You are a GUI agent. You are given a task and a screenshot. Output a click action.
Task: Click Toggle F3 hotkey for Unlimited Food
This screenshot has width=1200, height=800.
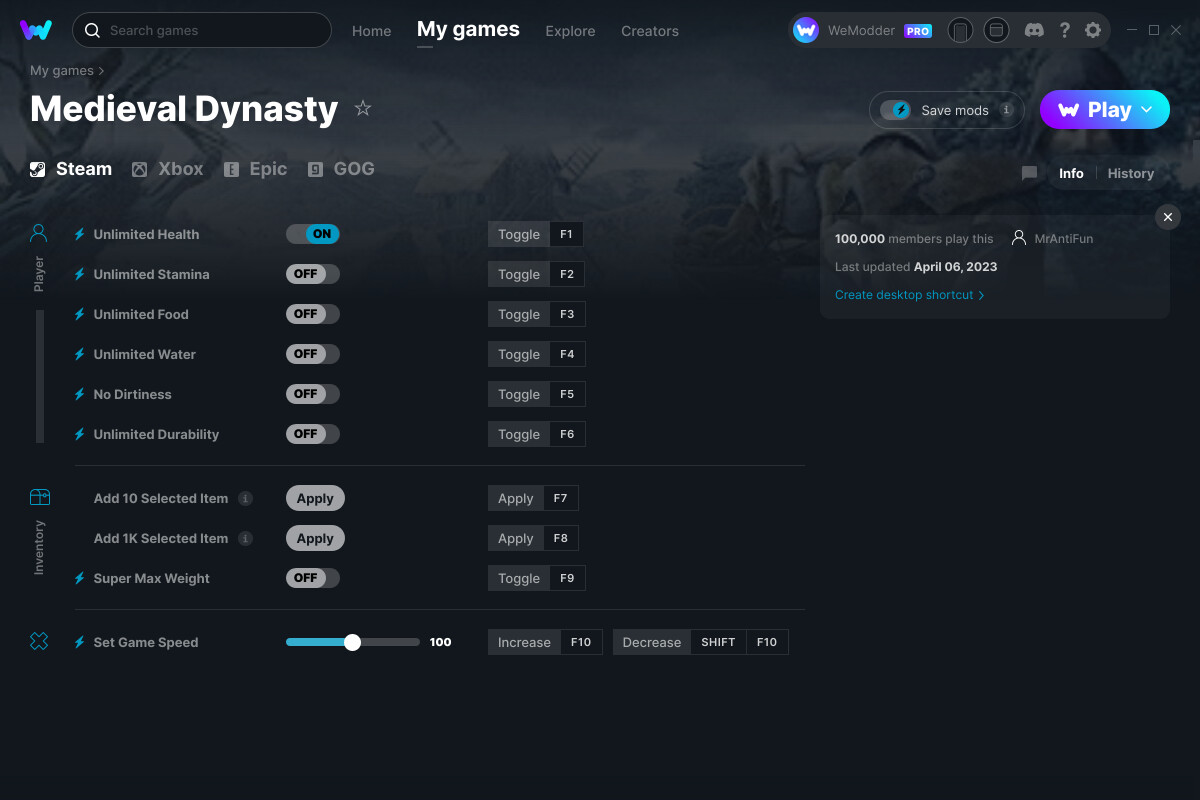pos(536,314)
